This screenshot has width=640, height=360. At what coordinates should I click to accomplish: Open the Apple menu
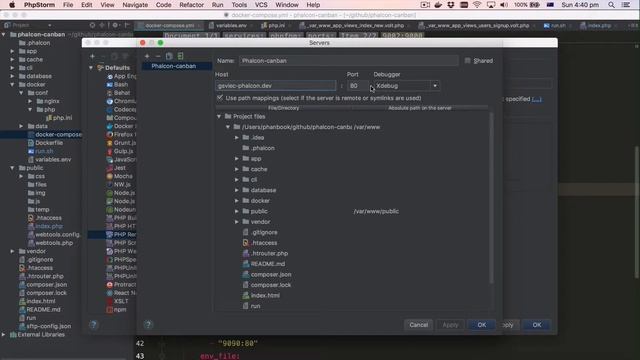click(x=12, y=5)
